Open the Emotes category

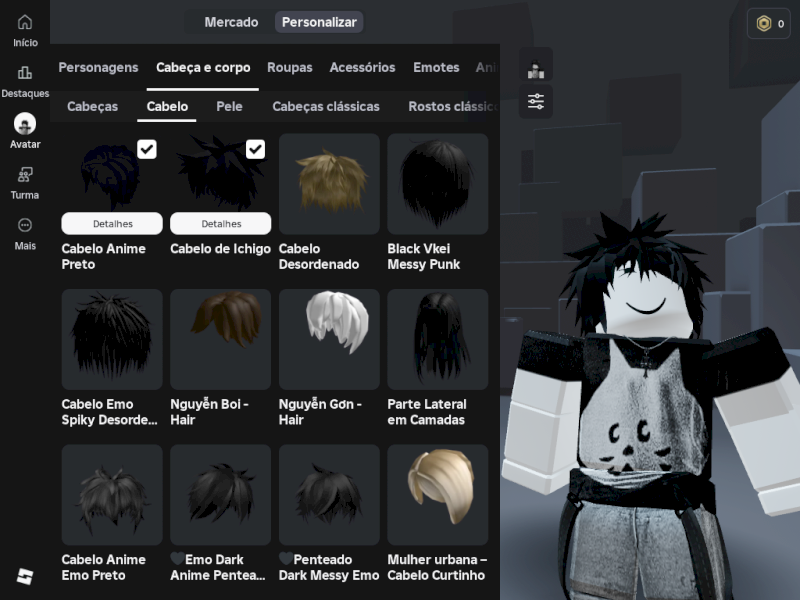click(436, 67)
